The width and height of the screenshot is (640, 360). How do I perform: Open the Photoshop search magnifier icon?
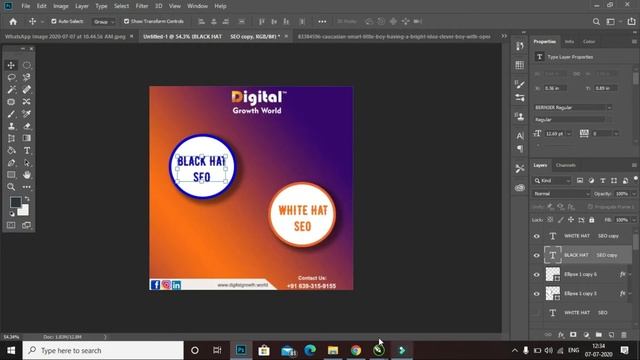(596, 22)
